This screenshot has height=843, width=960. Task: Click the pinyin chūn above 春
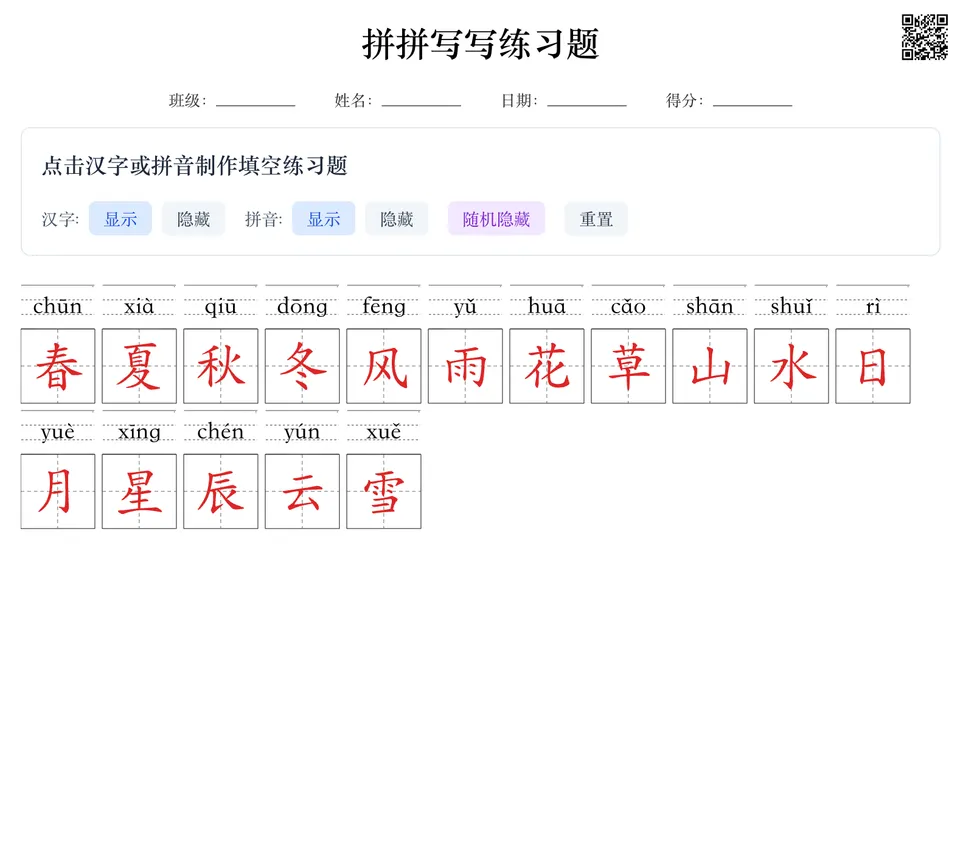pos(58,305)
